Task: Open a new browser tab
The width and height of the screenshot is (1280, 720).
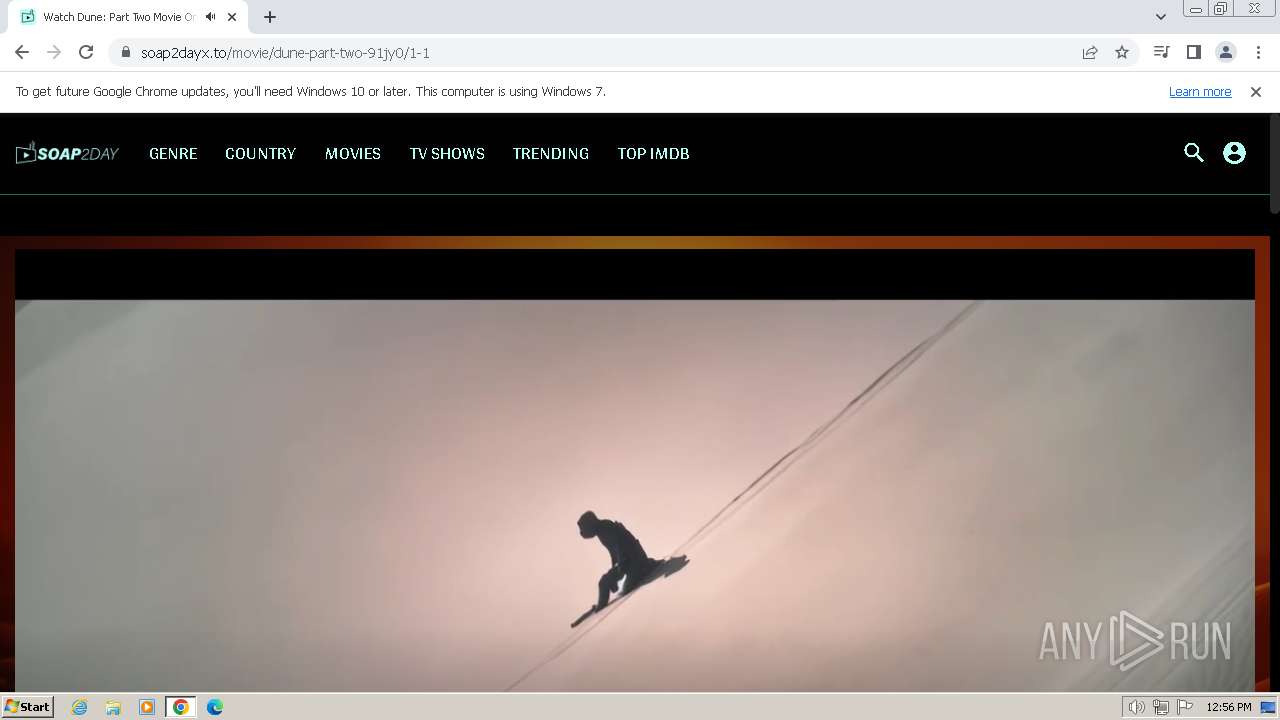Action: pos(270,17)
